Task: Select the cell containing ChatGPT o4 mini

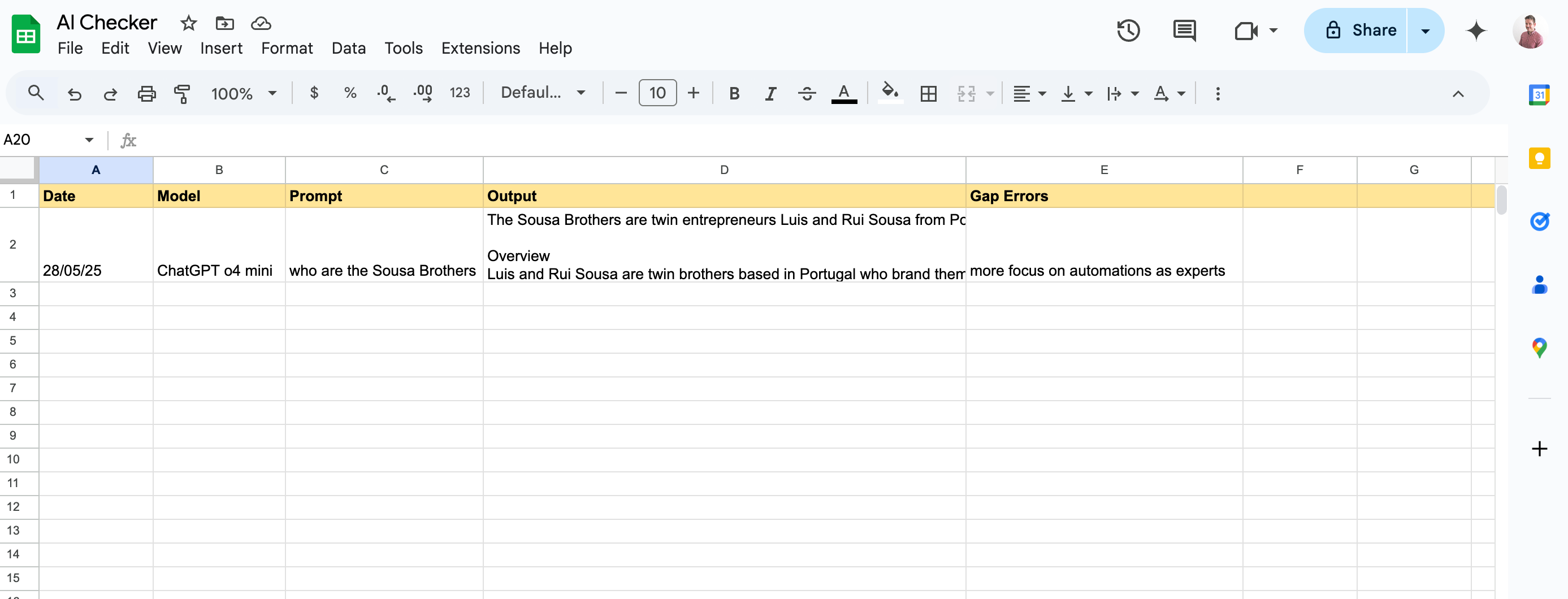Action: [219, 245]
